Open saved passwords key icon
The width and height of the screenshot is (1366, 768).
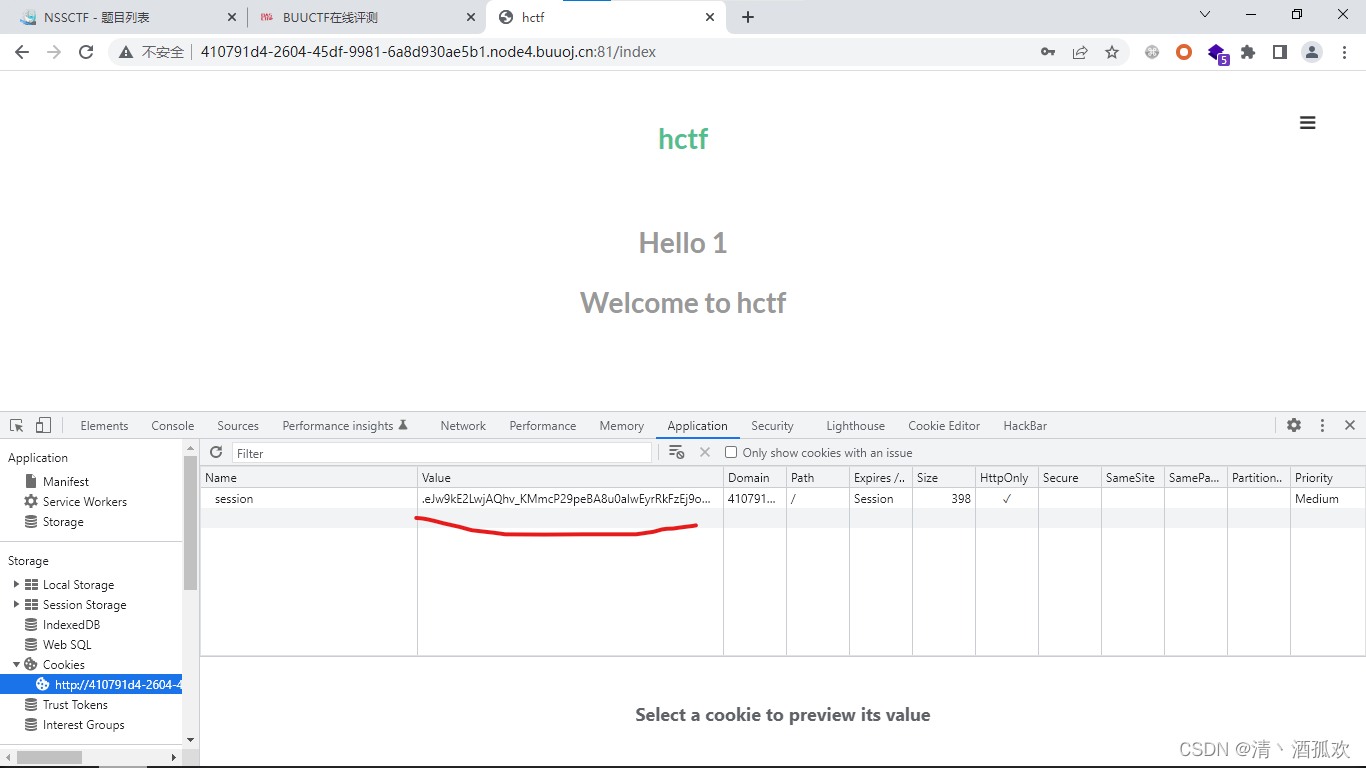coord(1048,52)
